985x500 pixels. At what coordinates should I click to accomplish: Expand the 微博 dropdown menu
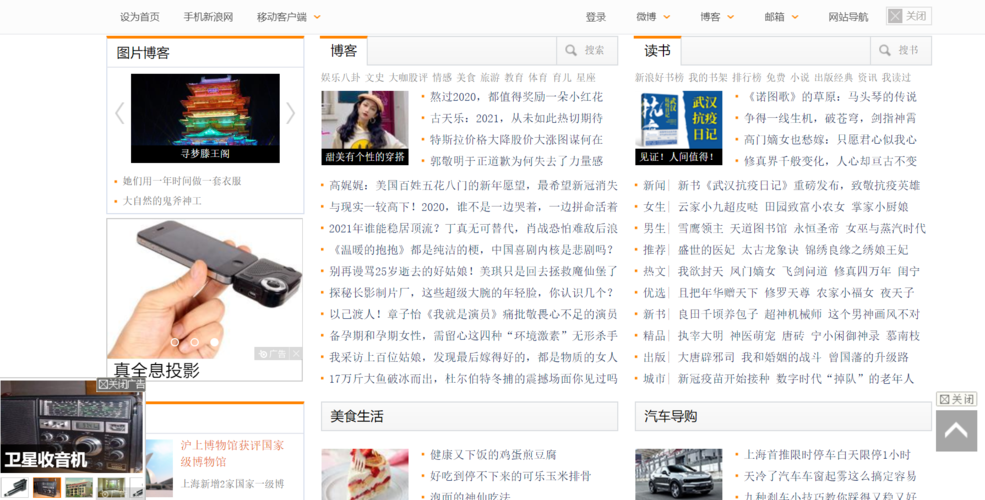coord(653,17)
